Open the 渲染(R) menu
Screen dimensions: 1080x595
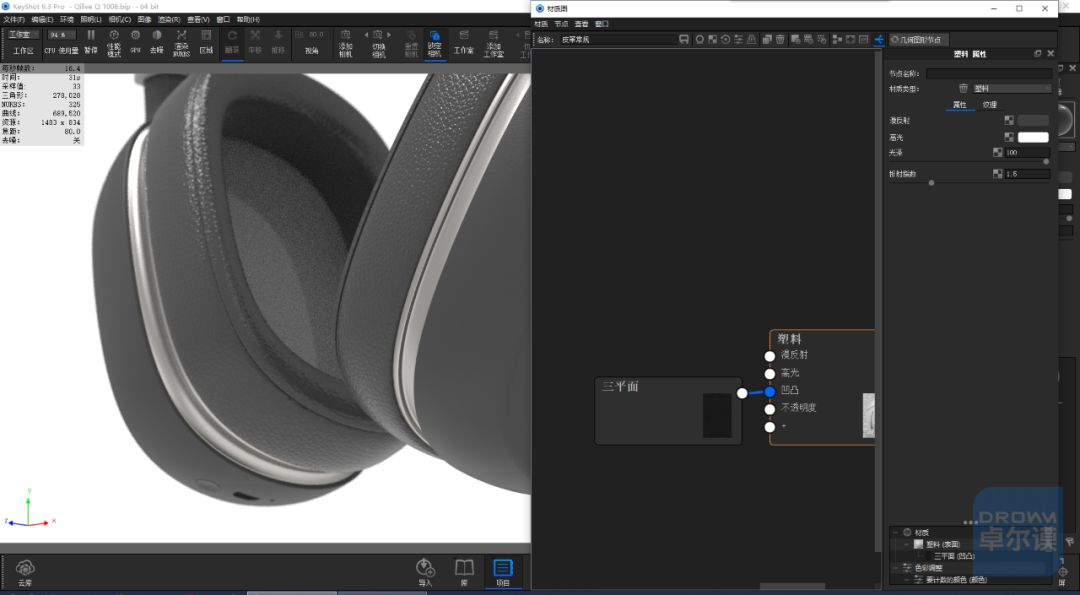pyautogui.click(x=169, y=19)
